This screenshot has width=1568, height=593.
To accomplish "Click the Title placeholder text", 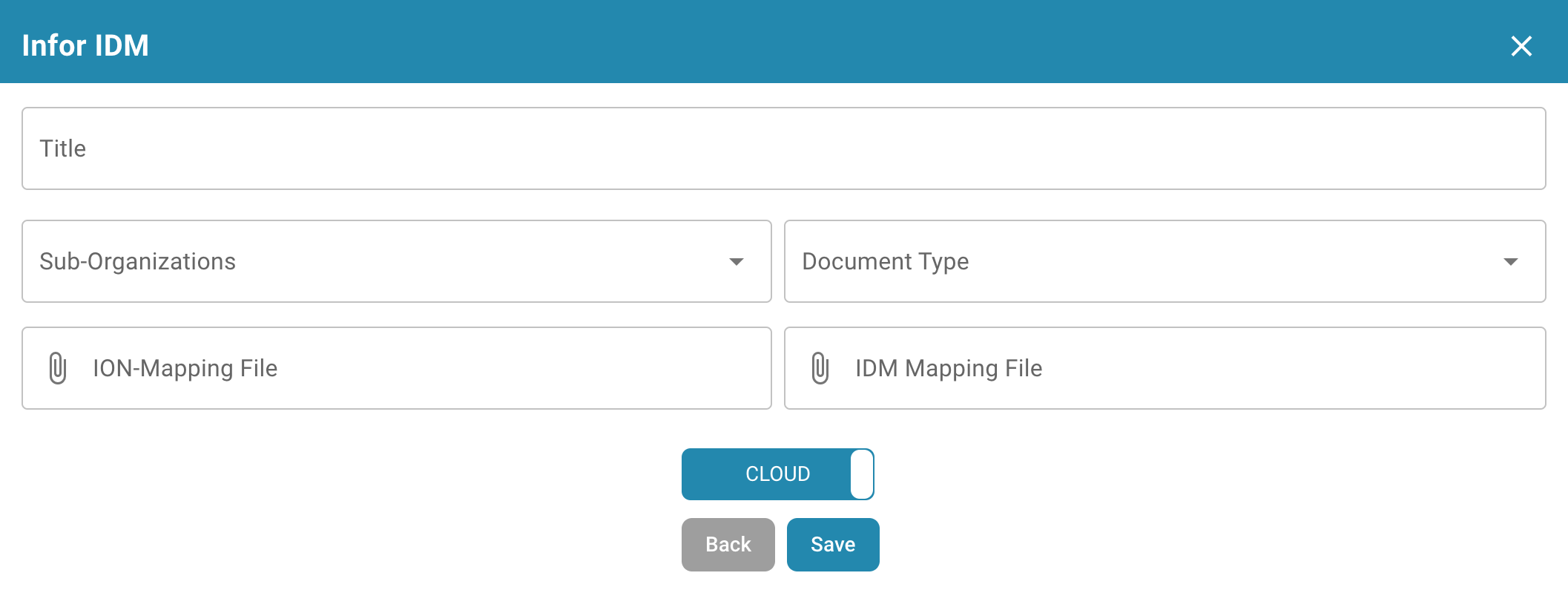I will point(63,148).
